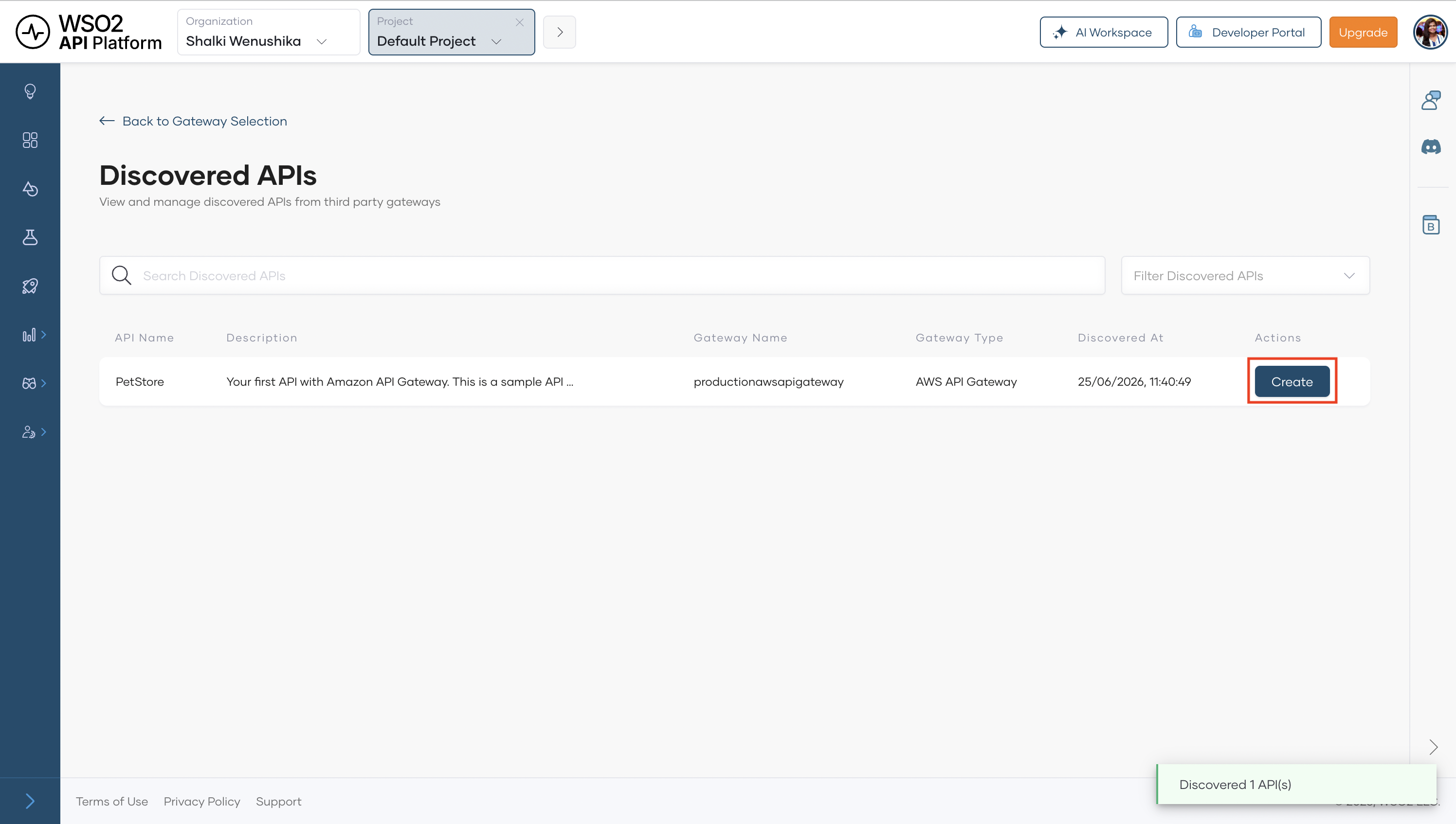Open the Filter Discovered APIs dropdown
The width and height of the screenshot is (1456, 824).
pos(1245,276)
